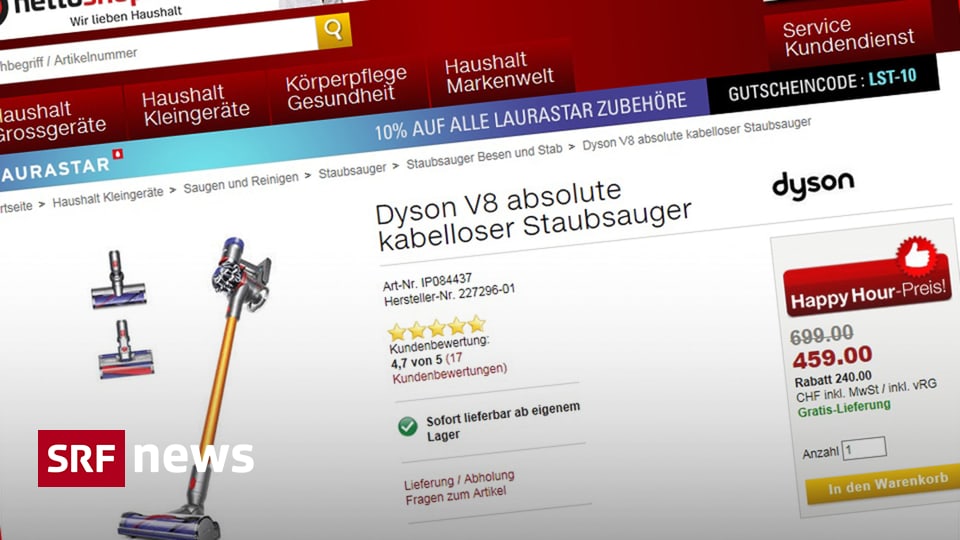This screenshot has width=960, height=540.
Task: Open the Körperpflege Gesundheit menu
Action: pos(346,88)
